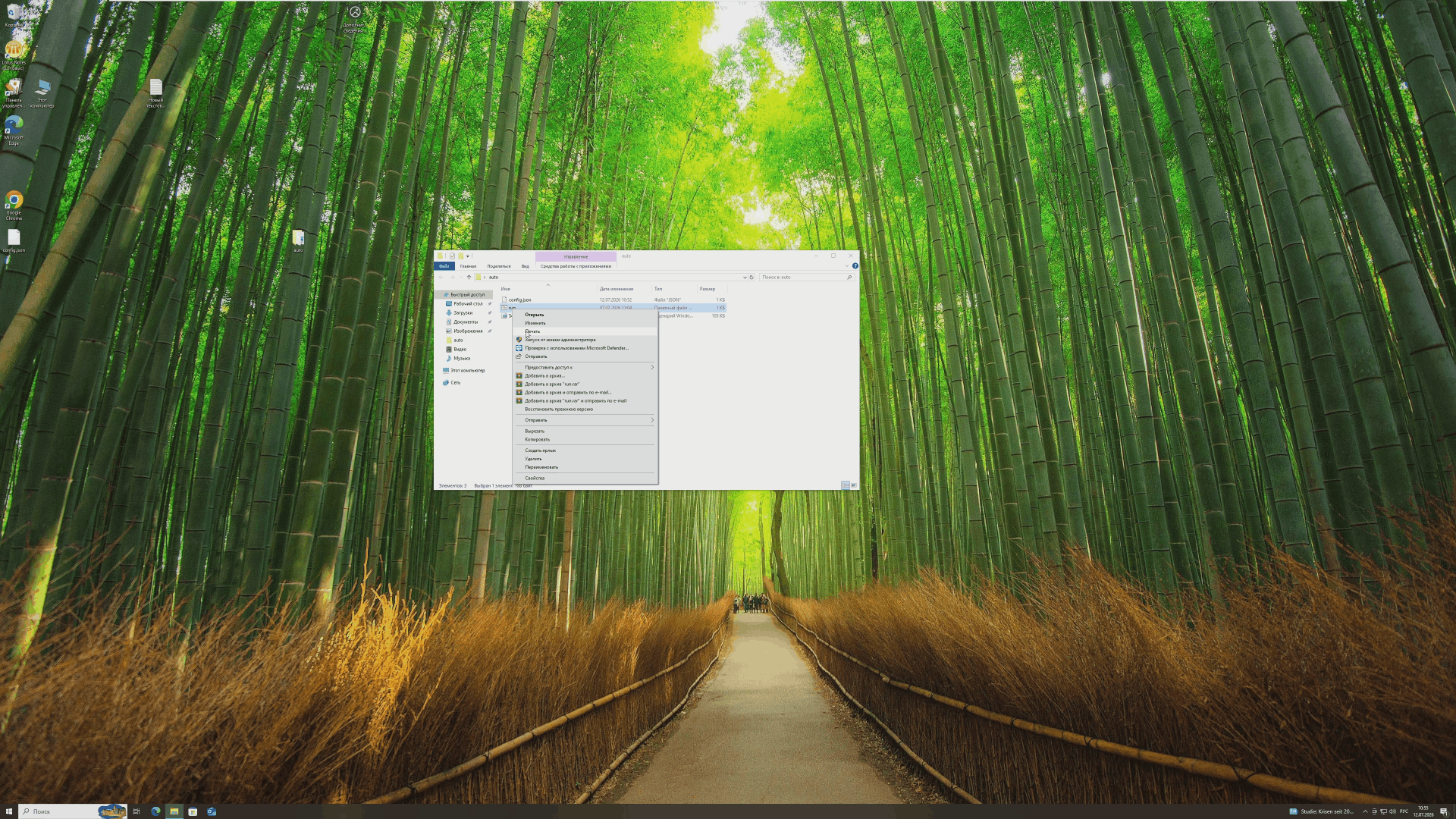Click the WinRAR icon for "Добавить в архив..."

coord(519,376)
